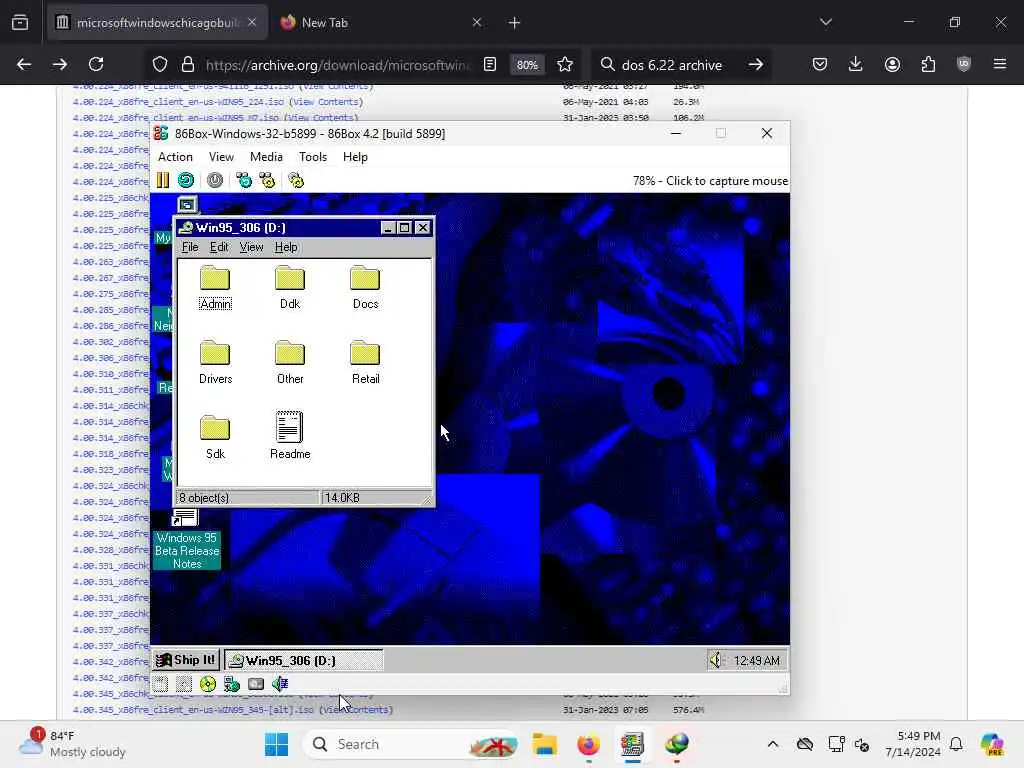Select the Drivers folder
The height and width of the screenshot is (768, 1024).
(215, 362)
